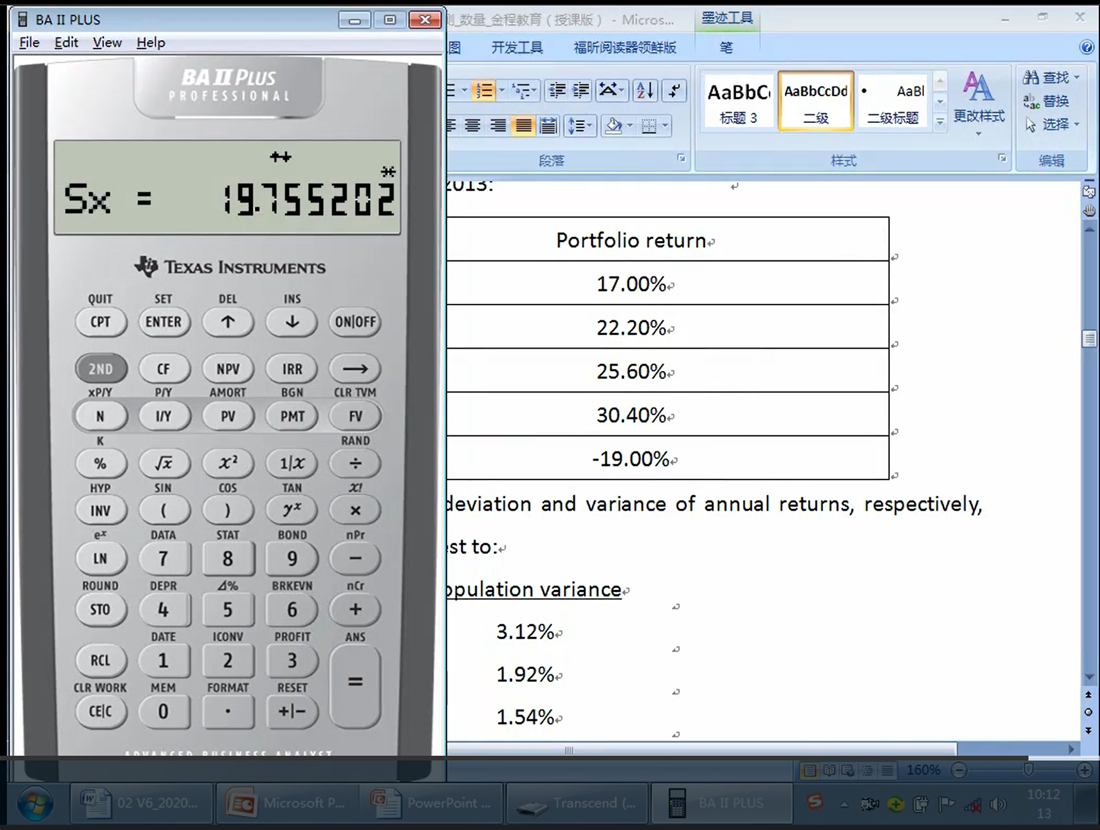Click the decimal point key

[x=228, y=711]
